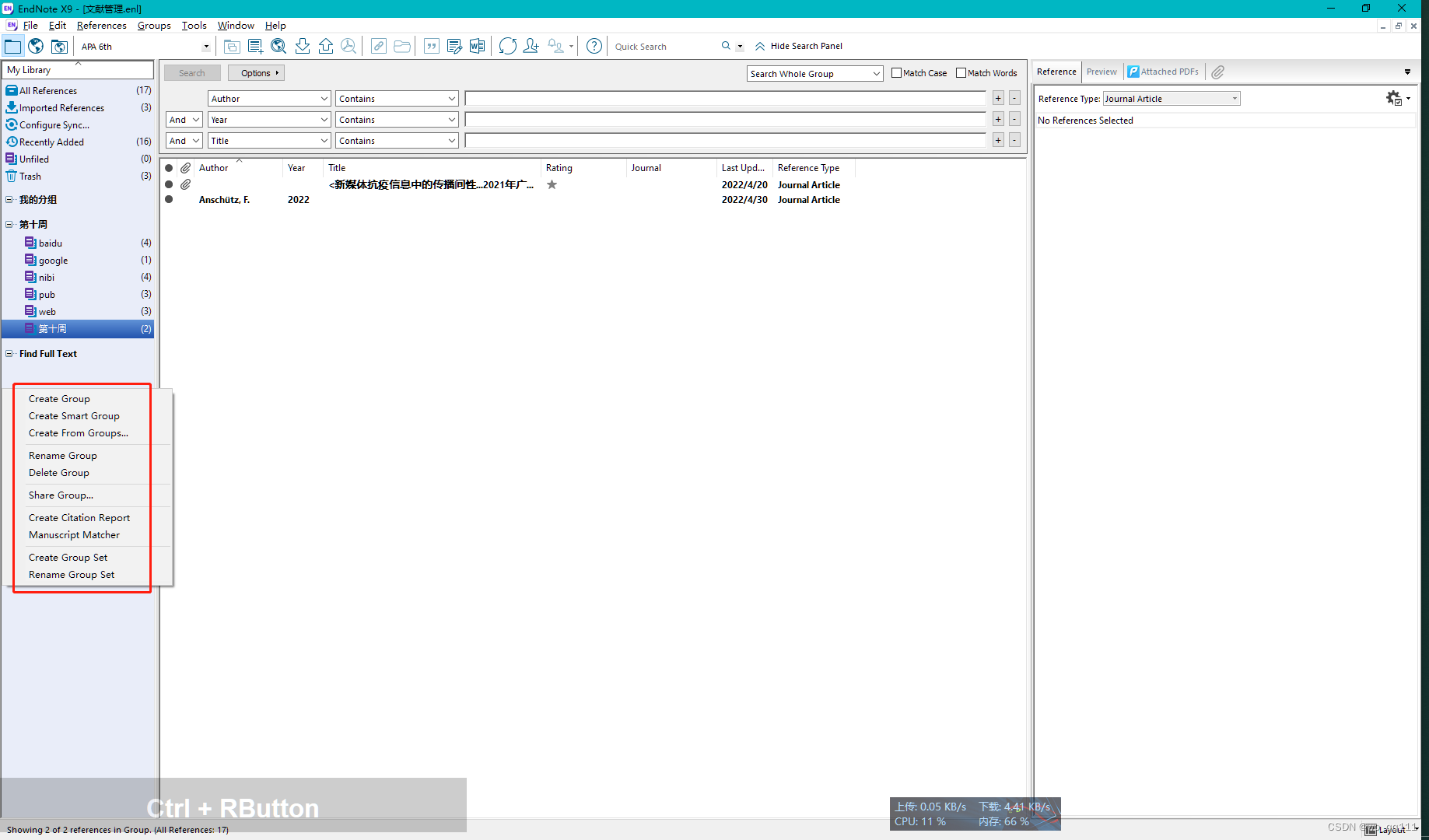The image size is (1429, 840).
Task: Collapse 我的分组 group set
Action: coord(9,199)
